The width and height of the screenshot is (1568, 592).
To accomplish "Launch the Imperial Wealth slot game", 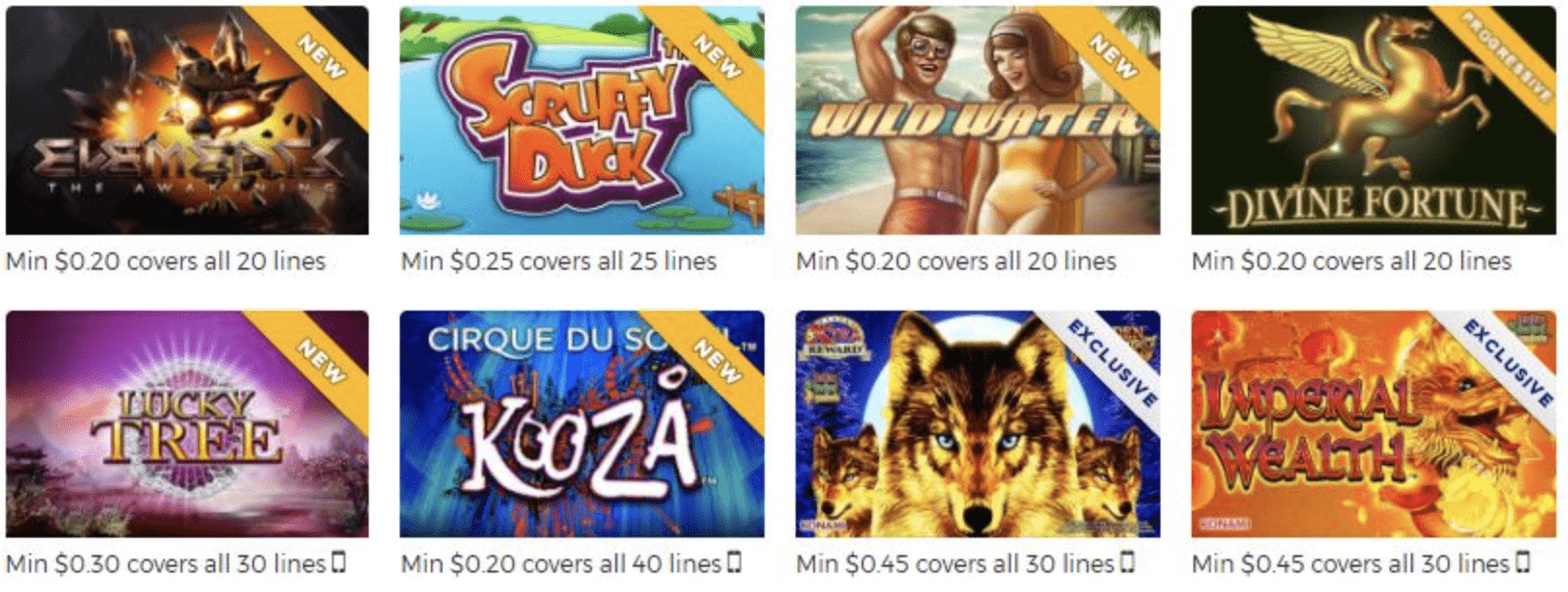I will pyautogui.click(x=1374, y=424).
